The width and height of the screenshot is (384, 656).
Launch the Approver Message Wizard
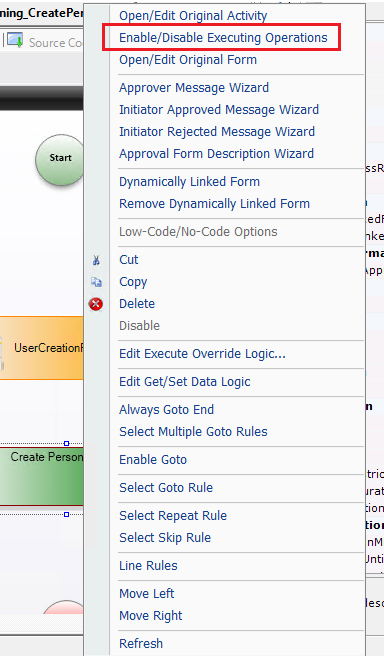[x=194, y=88]
